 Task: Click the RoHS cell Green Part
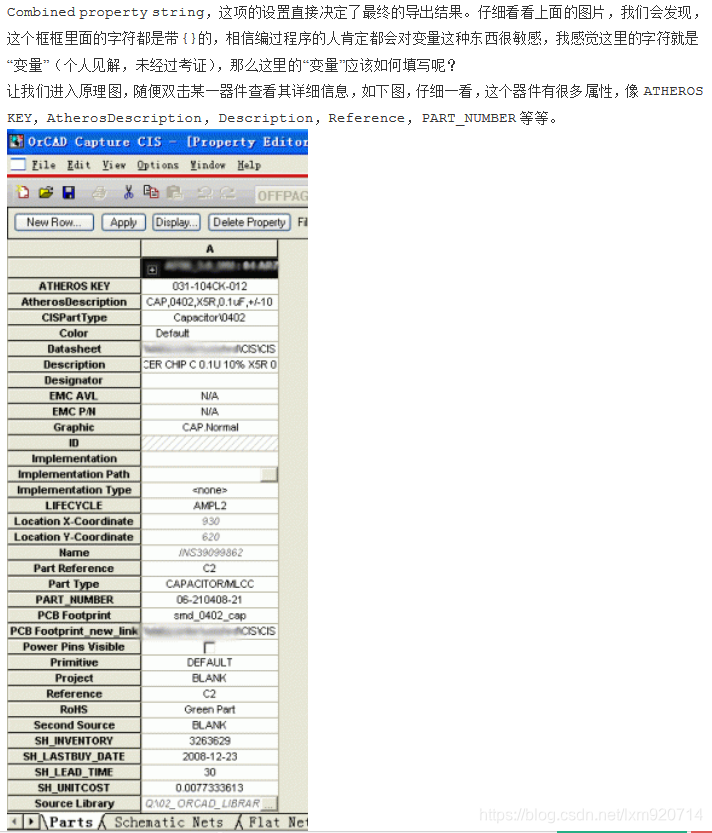209,710
